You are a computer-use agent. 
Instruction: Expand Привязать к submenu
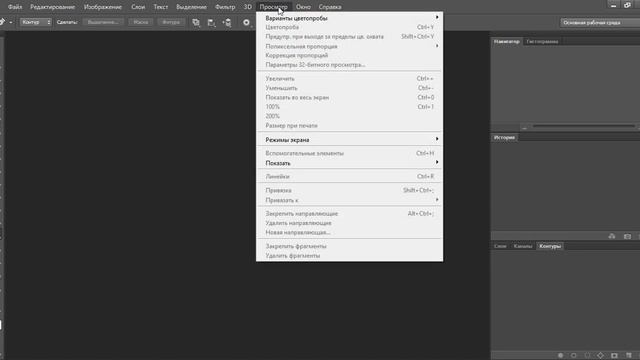349,200
